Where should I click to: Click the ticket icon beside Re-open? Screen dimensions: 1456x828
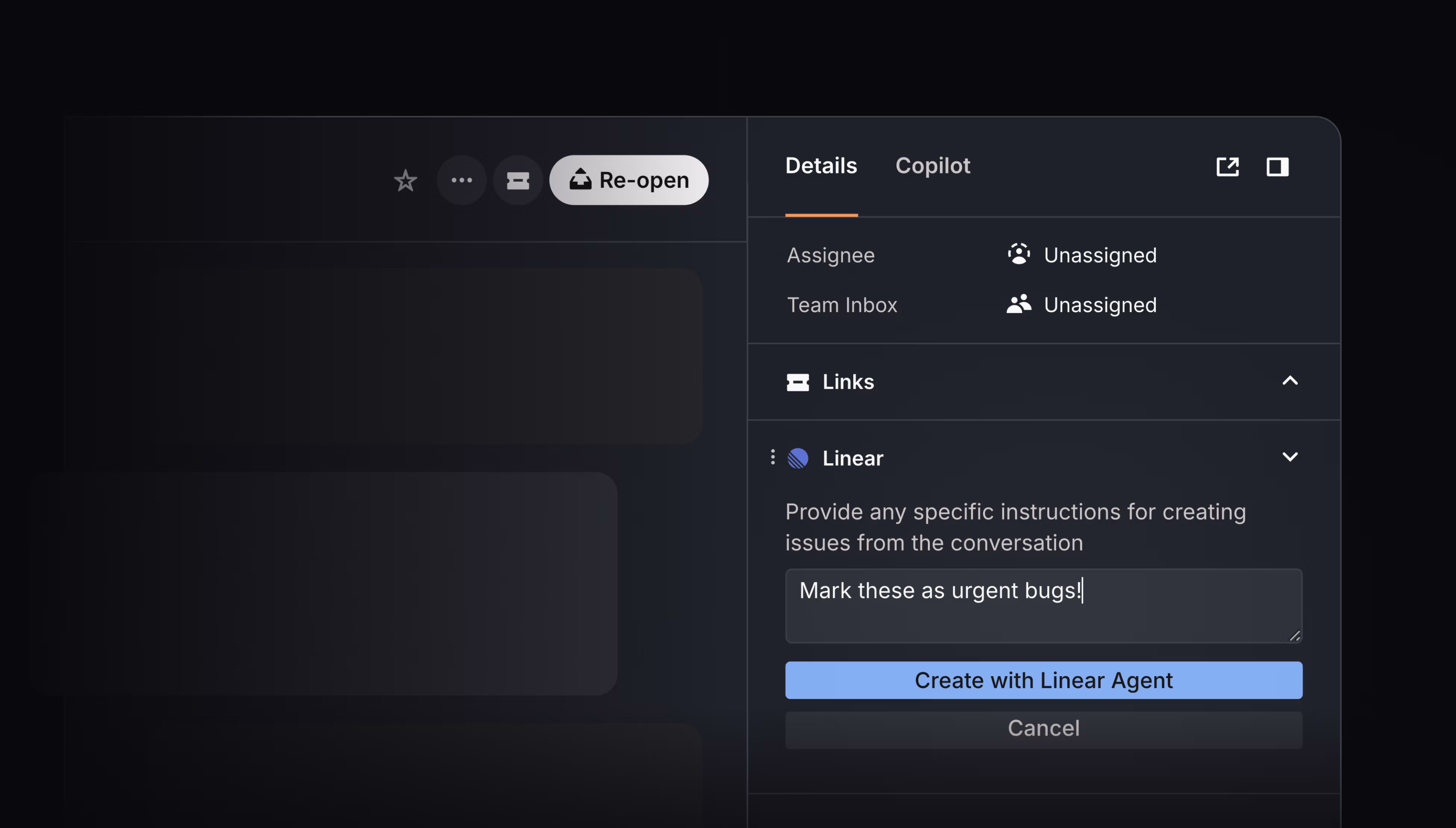(x=517, y=180)
